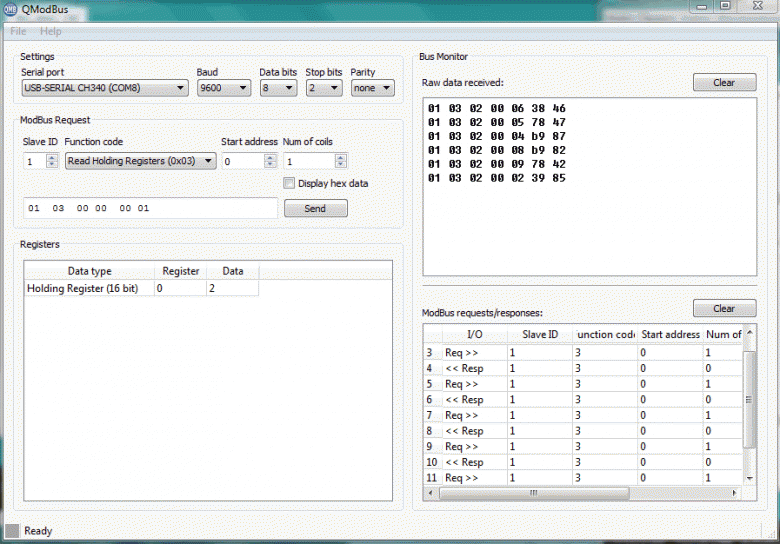Click the QModBus application icon in title bar
This screenshot has height=544, width=780.
click(x=9, y=9)
